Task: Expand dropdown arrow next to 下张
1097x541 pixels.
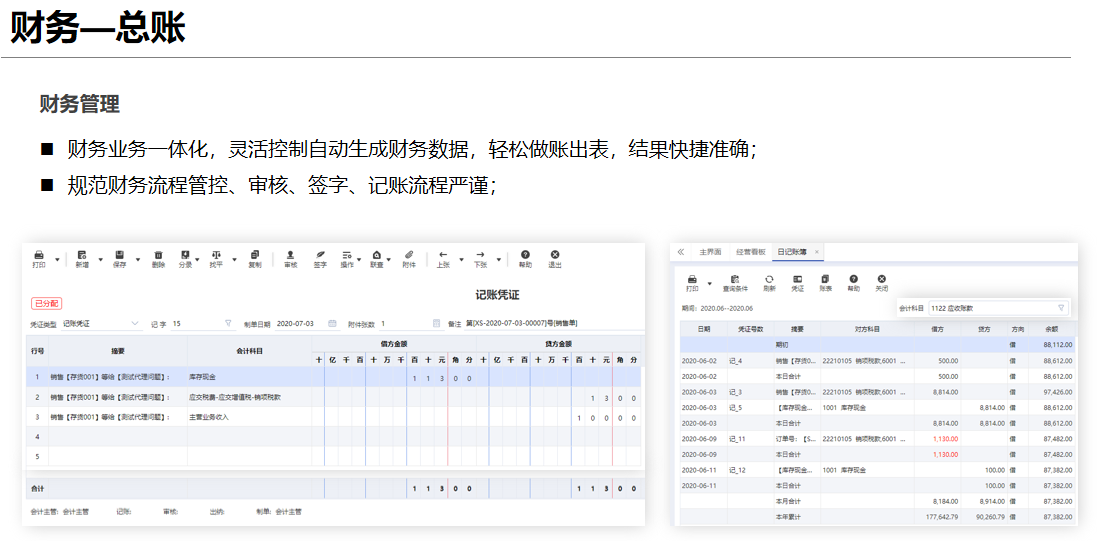Action: click(x=499, y=260)
